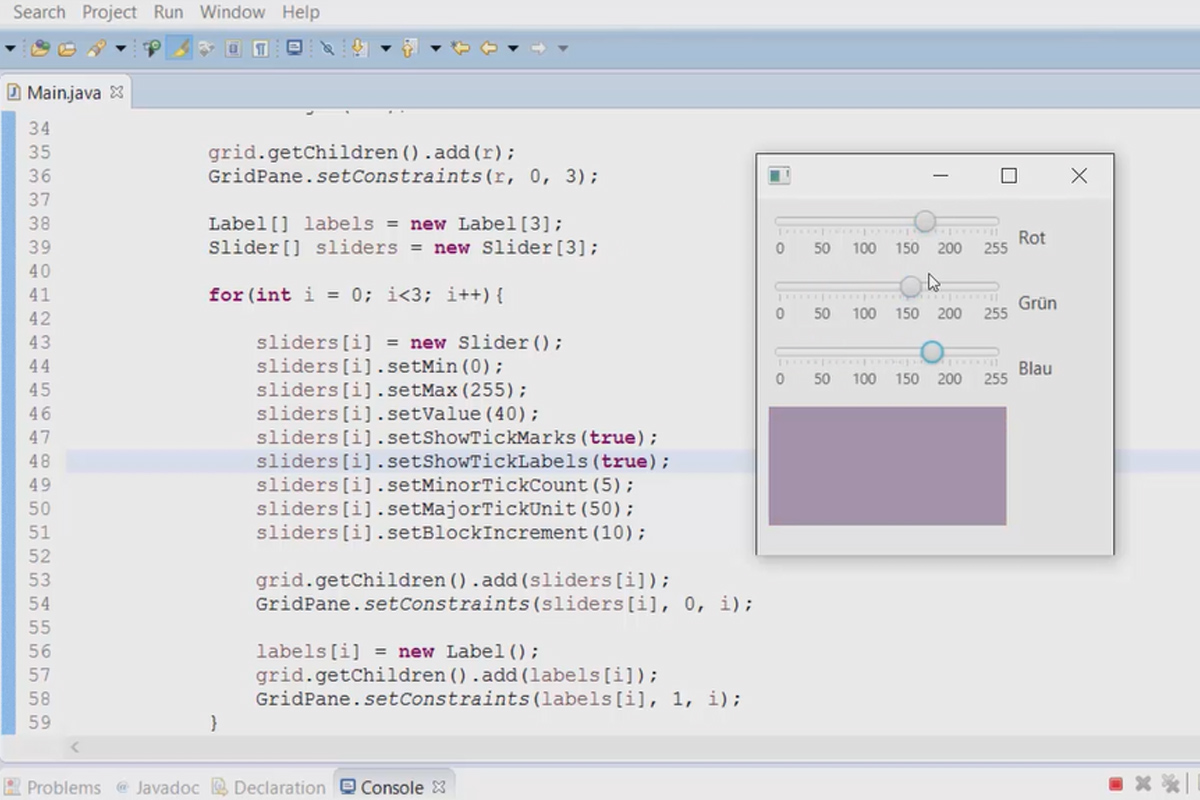Open the Search icon dropdown arrow
This screenshot has width=1200, height=800.
(121, 48)
